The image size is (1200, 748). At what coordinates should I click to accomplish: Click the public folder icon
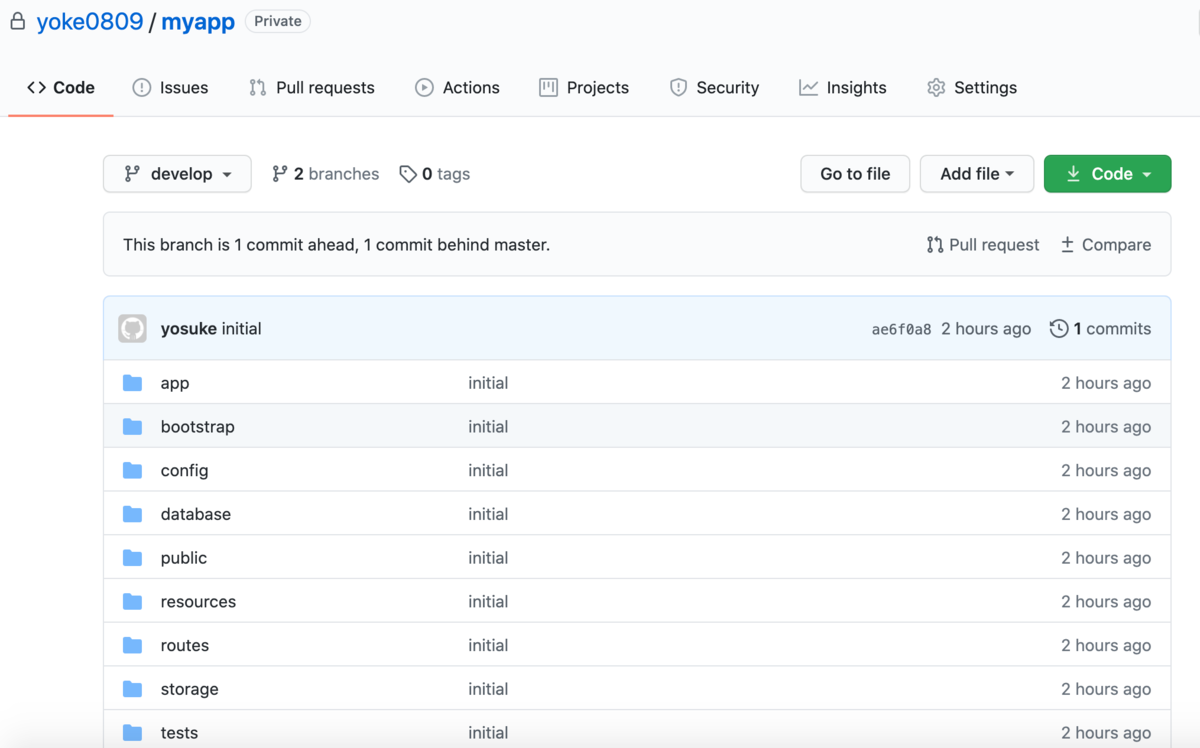coord(132,558)
